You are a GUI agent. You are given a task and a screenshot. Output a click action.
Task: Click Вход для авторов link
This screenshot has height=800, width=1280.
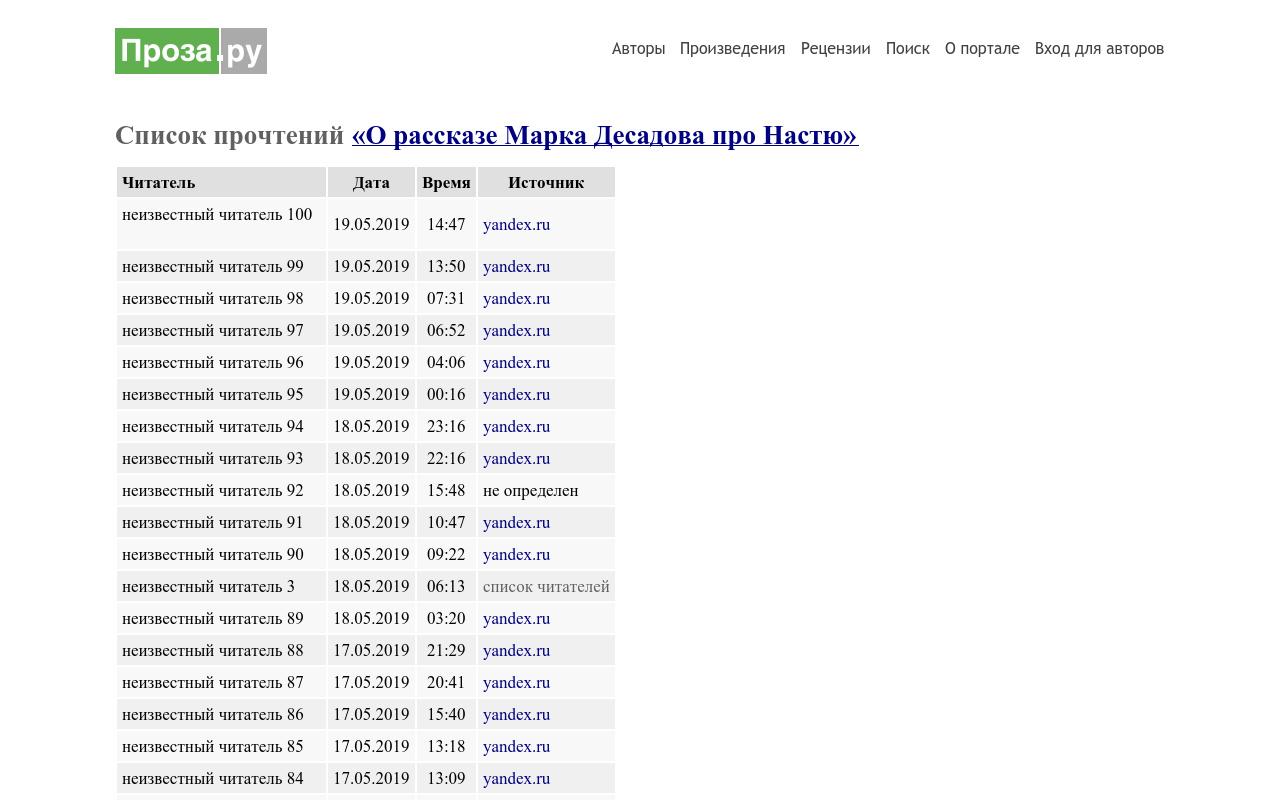pos(1099,49)
